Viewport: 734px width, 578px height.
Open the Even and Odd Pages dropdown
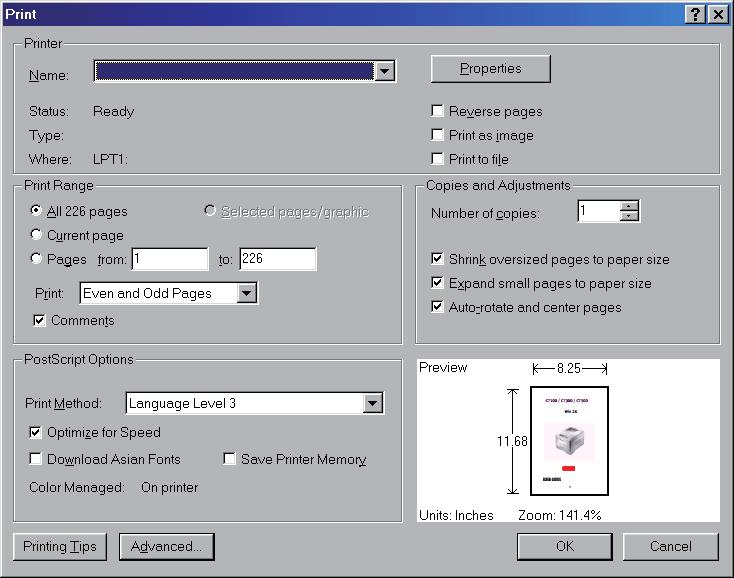[x=169, y=293]
